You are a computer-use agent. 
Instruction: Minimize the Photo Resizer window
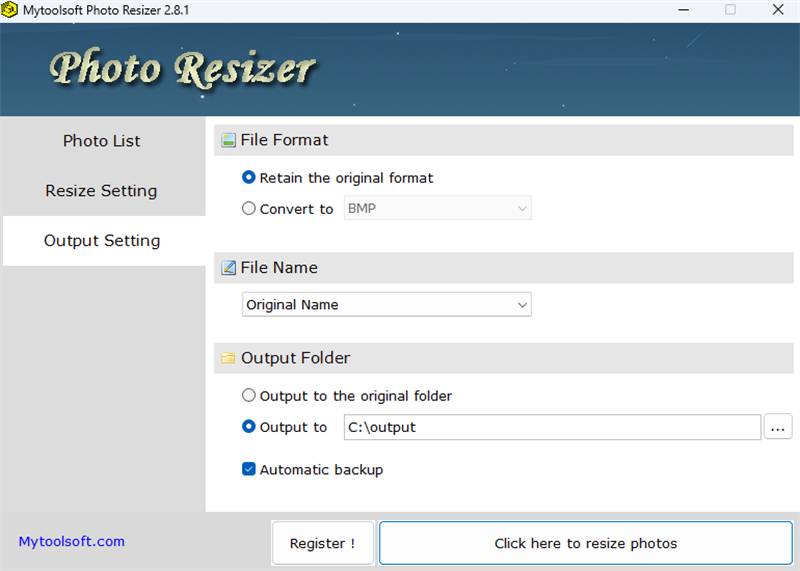pyautogui.click(x=684, y=10)
